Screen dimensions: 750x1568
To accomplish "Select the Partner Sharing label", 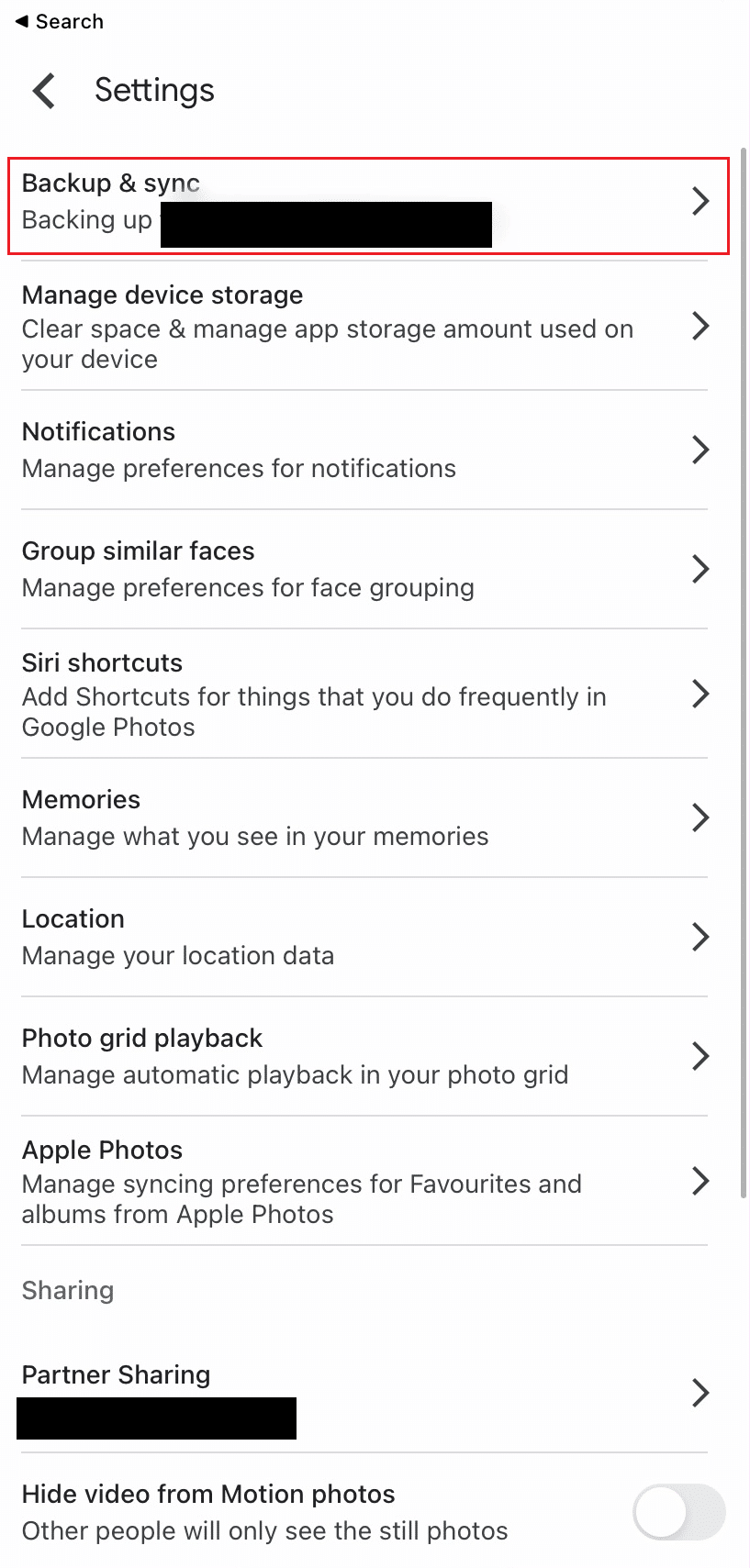I will pos(117,1374).
